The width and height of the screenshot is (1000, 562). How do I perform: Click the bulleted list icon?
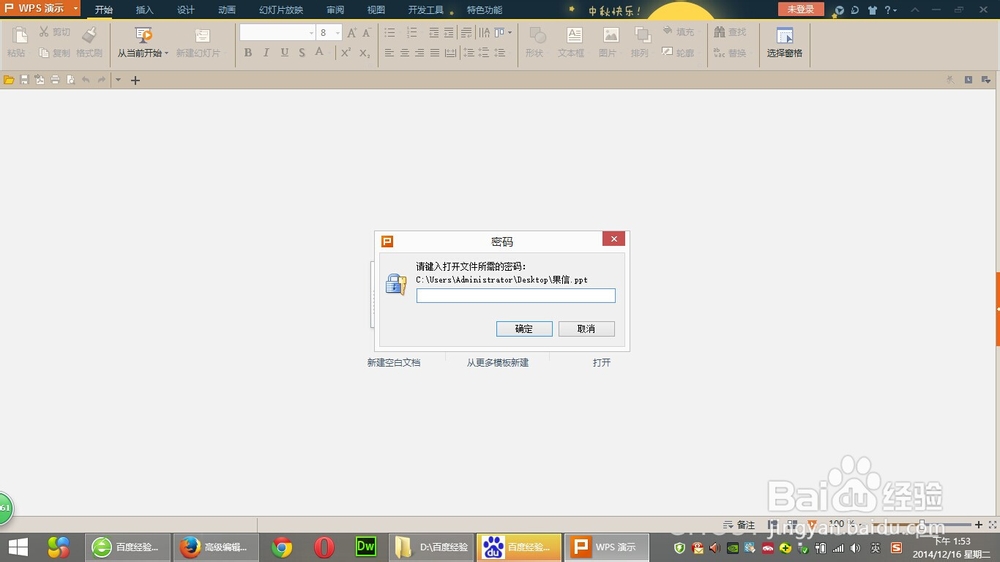point(390,33)
